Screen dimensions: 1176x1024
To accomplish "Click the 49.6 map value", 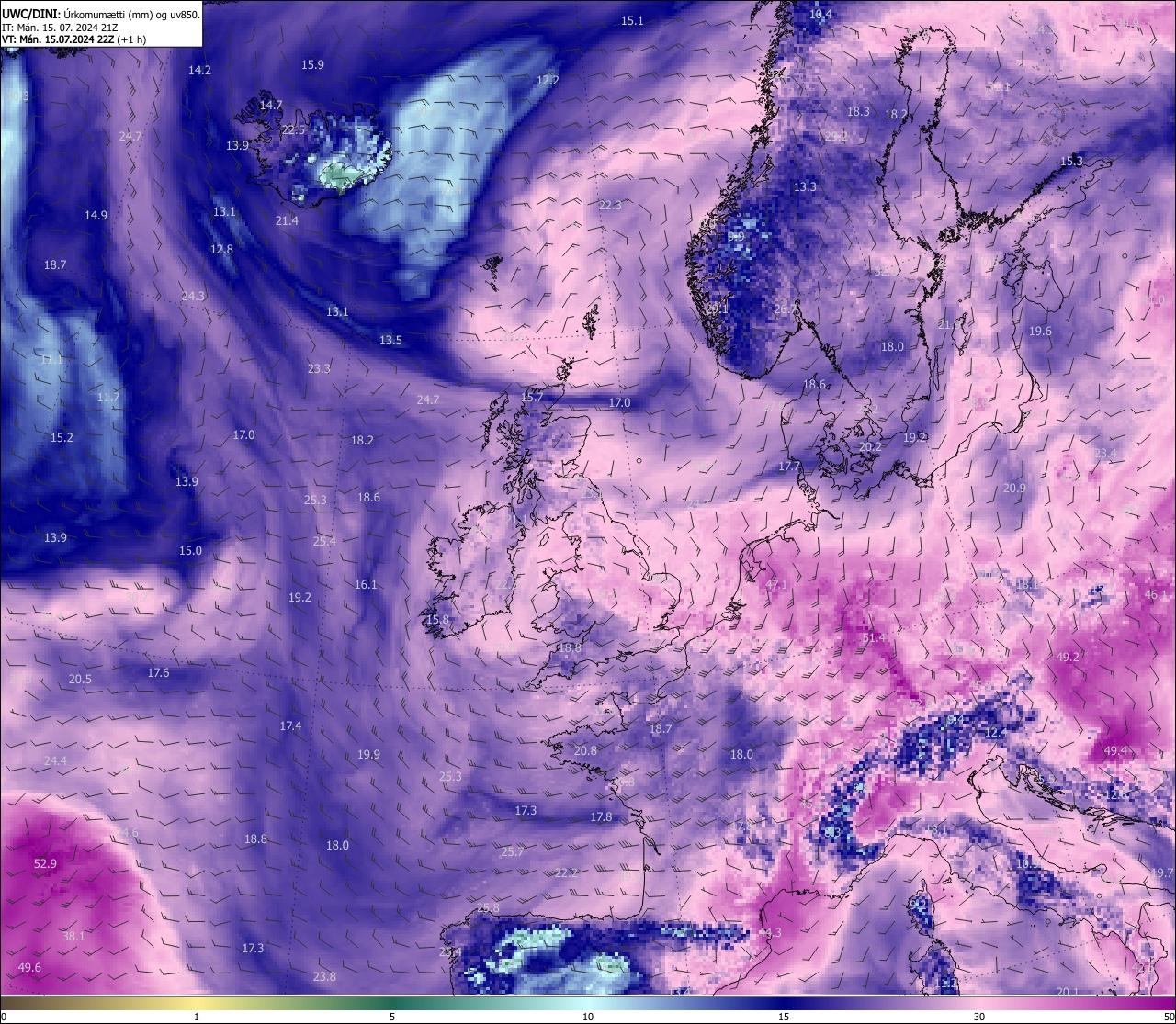I will [x=29, y=967].
